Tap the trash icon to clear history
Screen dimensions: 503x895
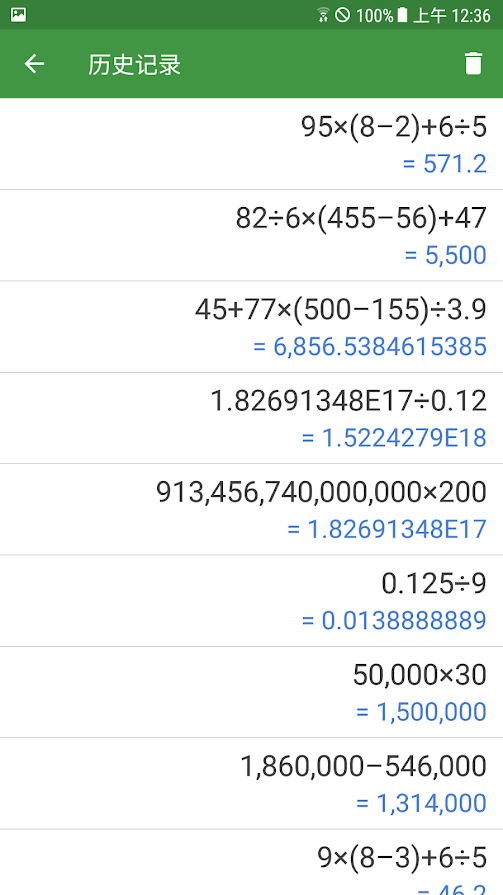[473, 63]
